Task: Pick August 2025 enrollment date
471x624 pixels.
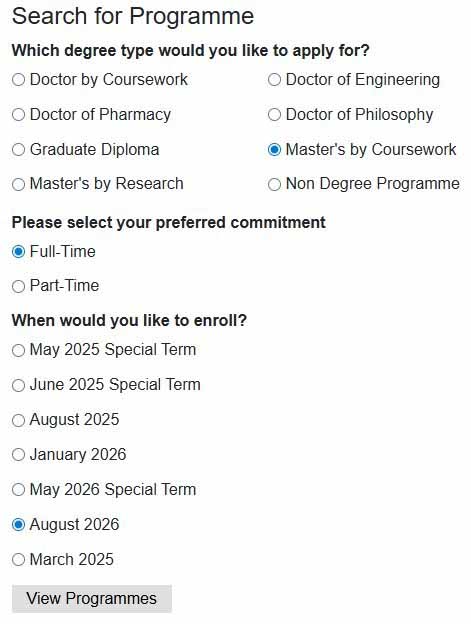Action: pyautogui.click(x=18, y=420)
